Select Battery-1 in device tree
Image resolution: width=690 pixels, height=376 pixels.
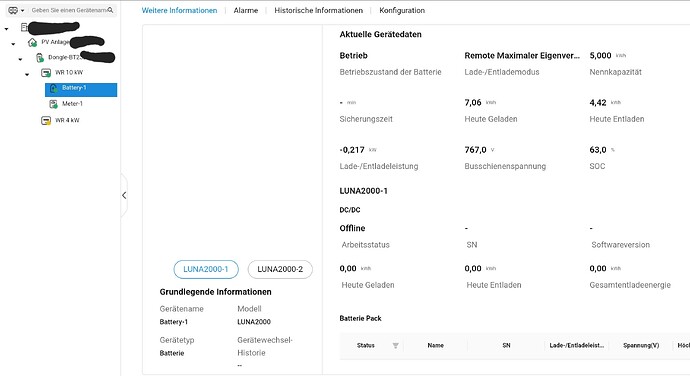(x=81, y=89)
